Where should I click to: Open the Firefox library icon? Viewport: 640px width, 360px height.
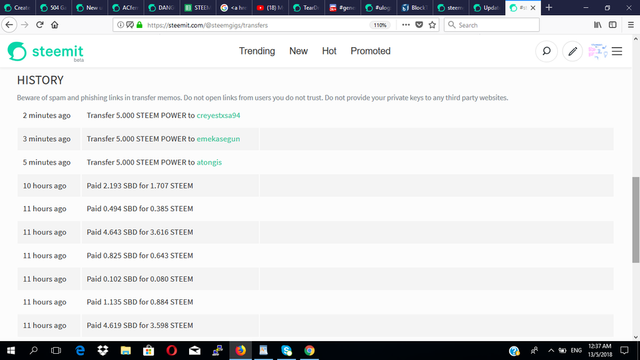tap(598, 25)
